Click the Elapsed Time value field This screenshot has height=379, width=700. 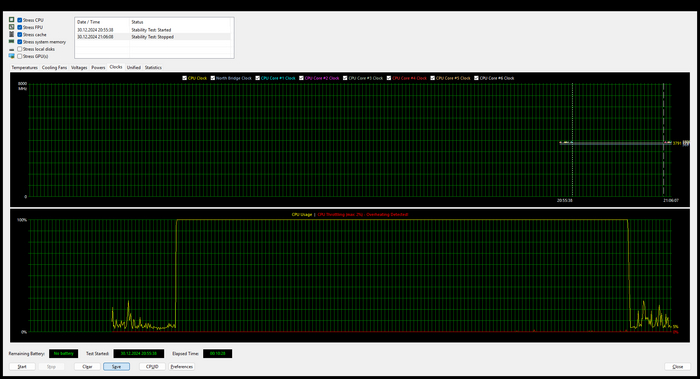tap(217, 354)
